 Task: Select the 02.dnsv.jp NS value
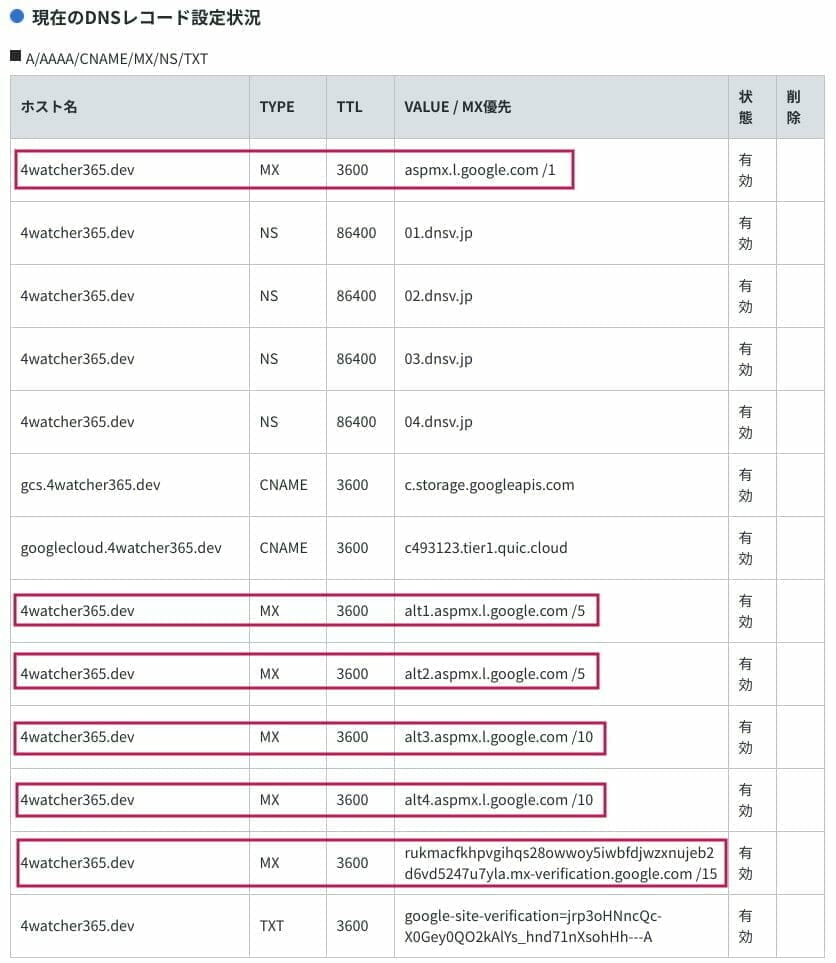point(439,296)
